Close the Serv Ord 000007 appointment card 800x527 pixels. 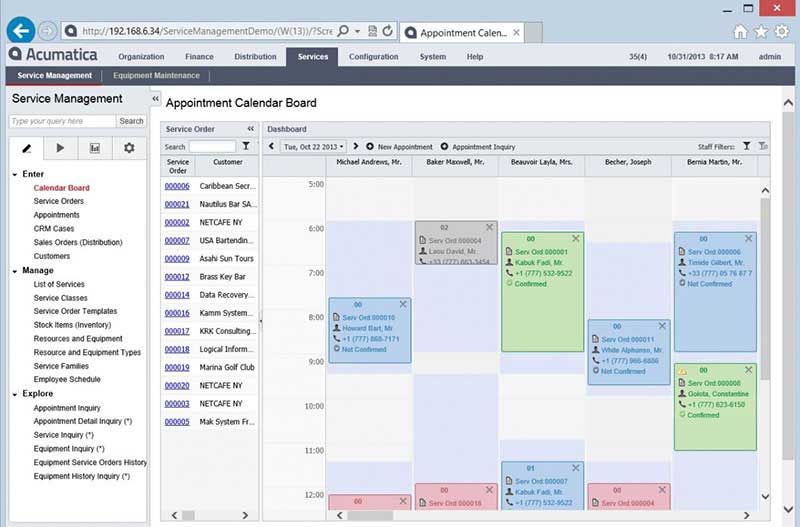click(x=576, y=468)
